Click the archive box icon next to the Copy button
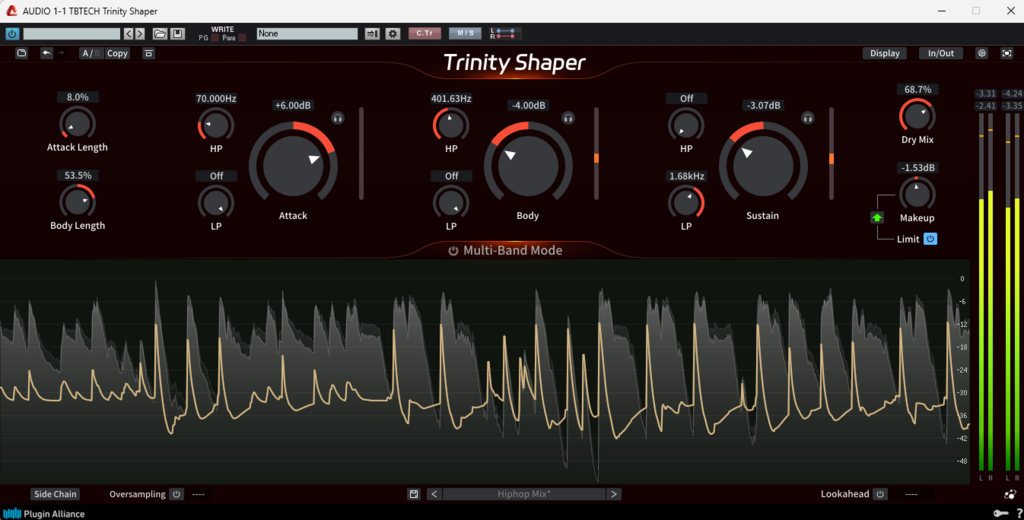1024x520 pixels. click(x=149, y=54)
